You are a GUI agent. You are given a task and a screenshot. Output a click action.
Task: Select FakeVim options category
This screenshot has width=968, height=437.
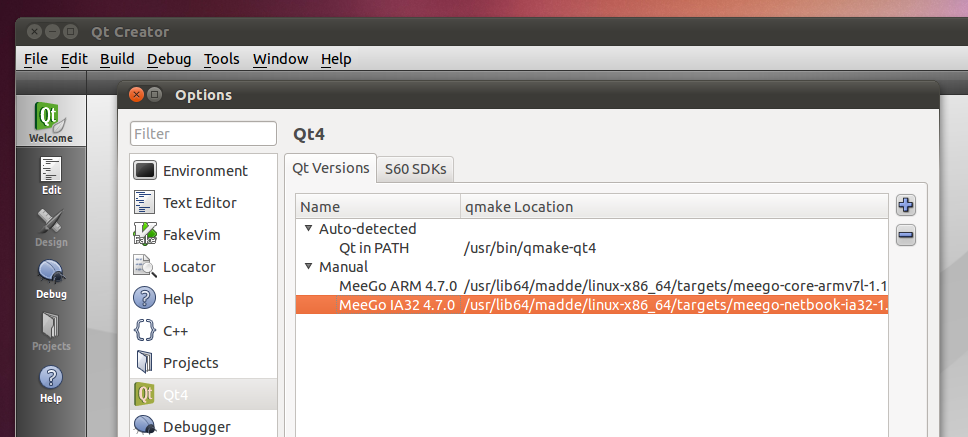click(x=191, y=235)
